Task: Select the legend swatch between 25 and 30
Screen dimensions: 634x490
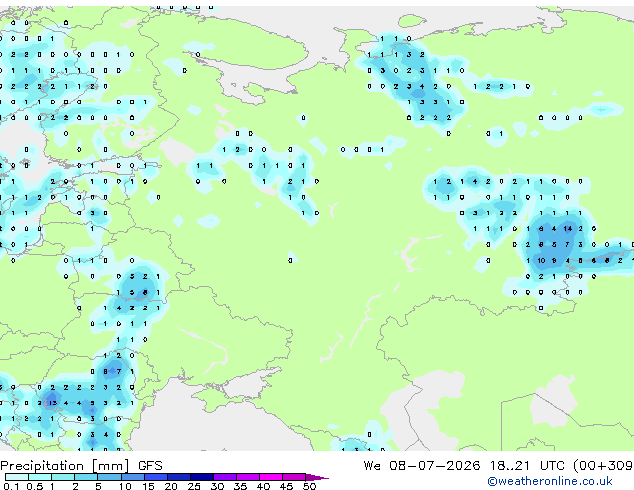Action: [202, 477]
